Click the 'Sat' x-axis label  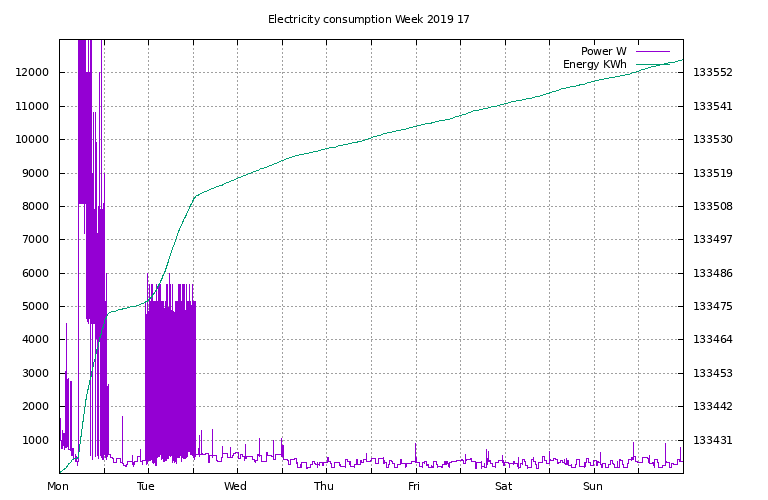click(x=504, y=486)
